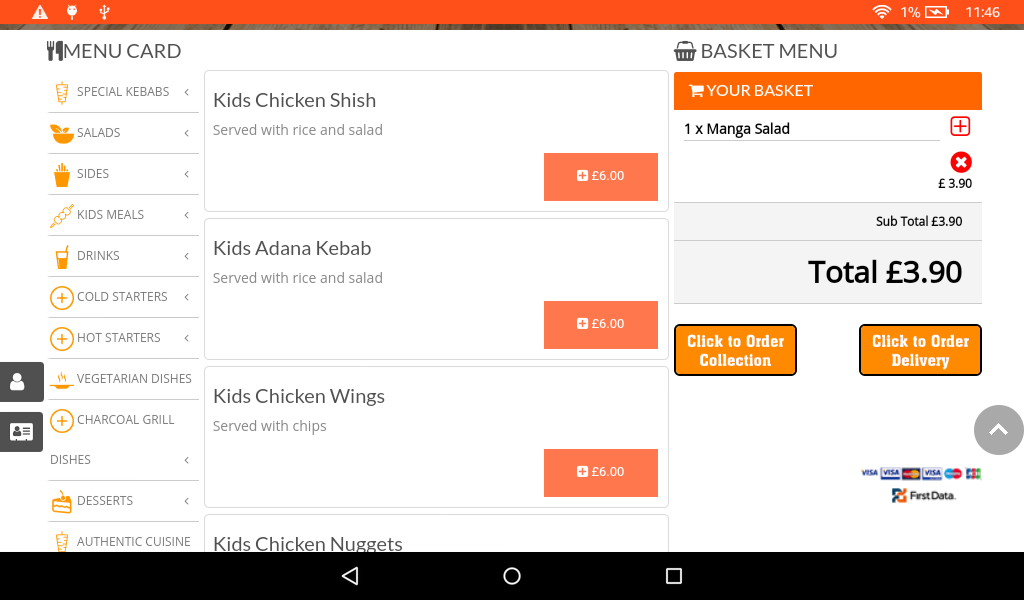Open Charcoal Grill Dishes category
This screenshot has width=1024, height=600.
click(x=125, y=420)
